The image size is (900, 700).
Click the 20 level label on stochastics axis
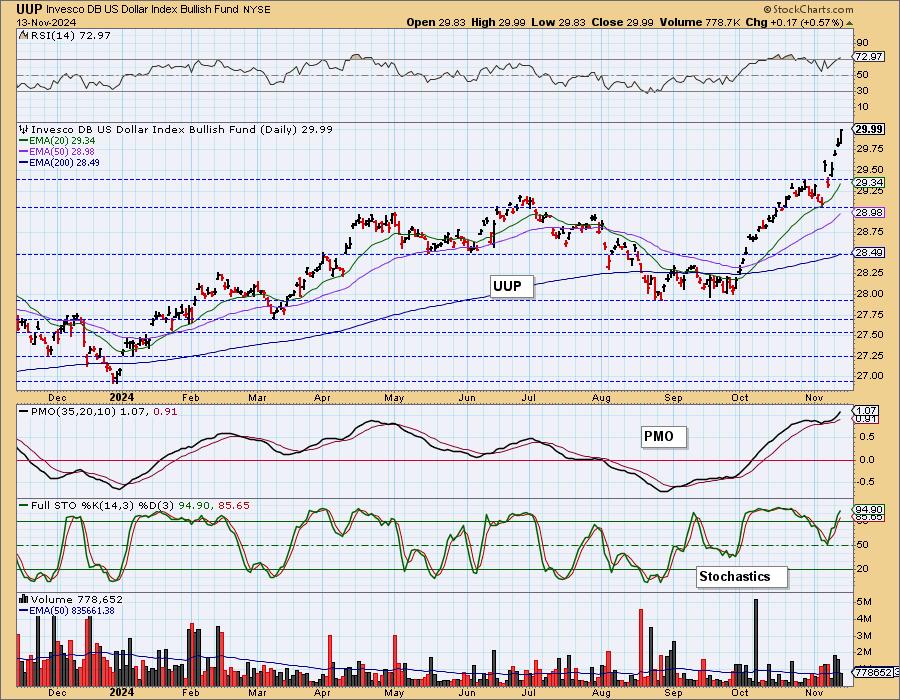pyautogui.click(x=862, y=569)
